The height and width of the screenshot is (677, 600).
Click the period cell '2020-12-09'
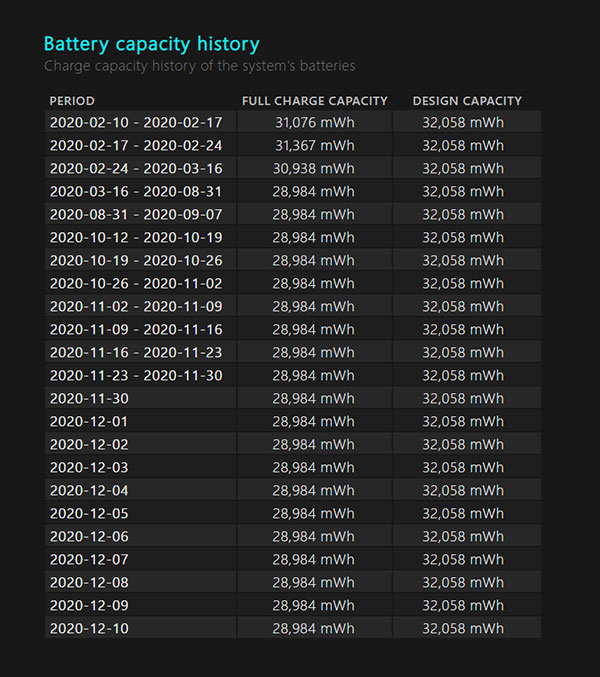coord(89,605)
